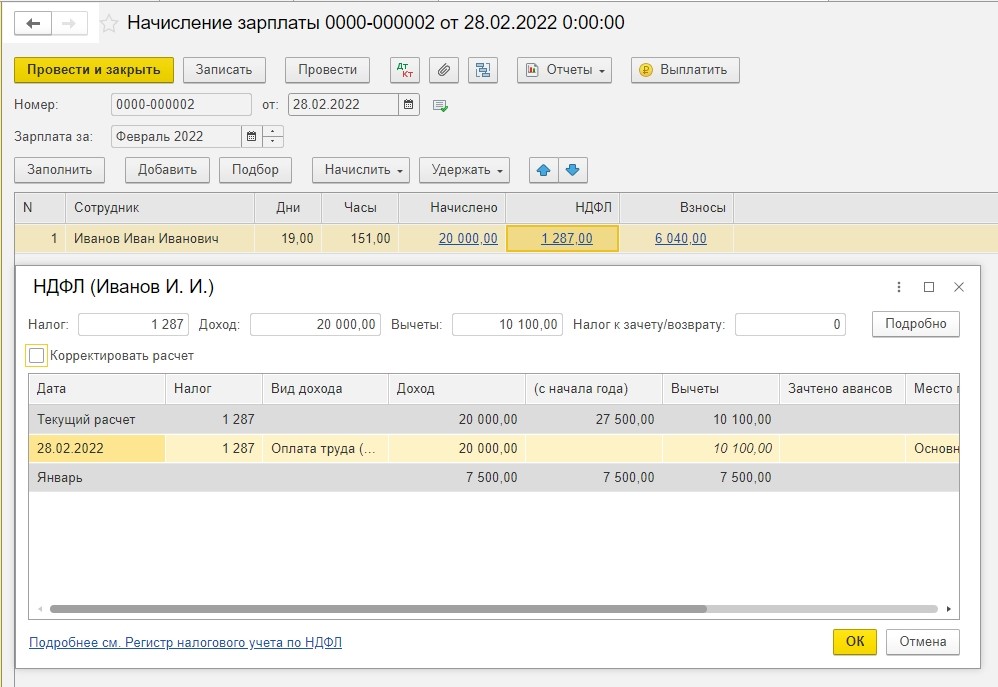Open НДФЛ amount 1 287,00 link
Screen dimensions: 998x687
(x=566, y=239)
